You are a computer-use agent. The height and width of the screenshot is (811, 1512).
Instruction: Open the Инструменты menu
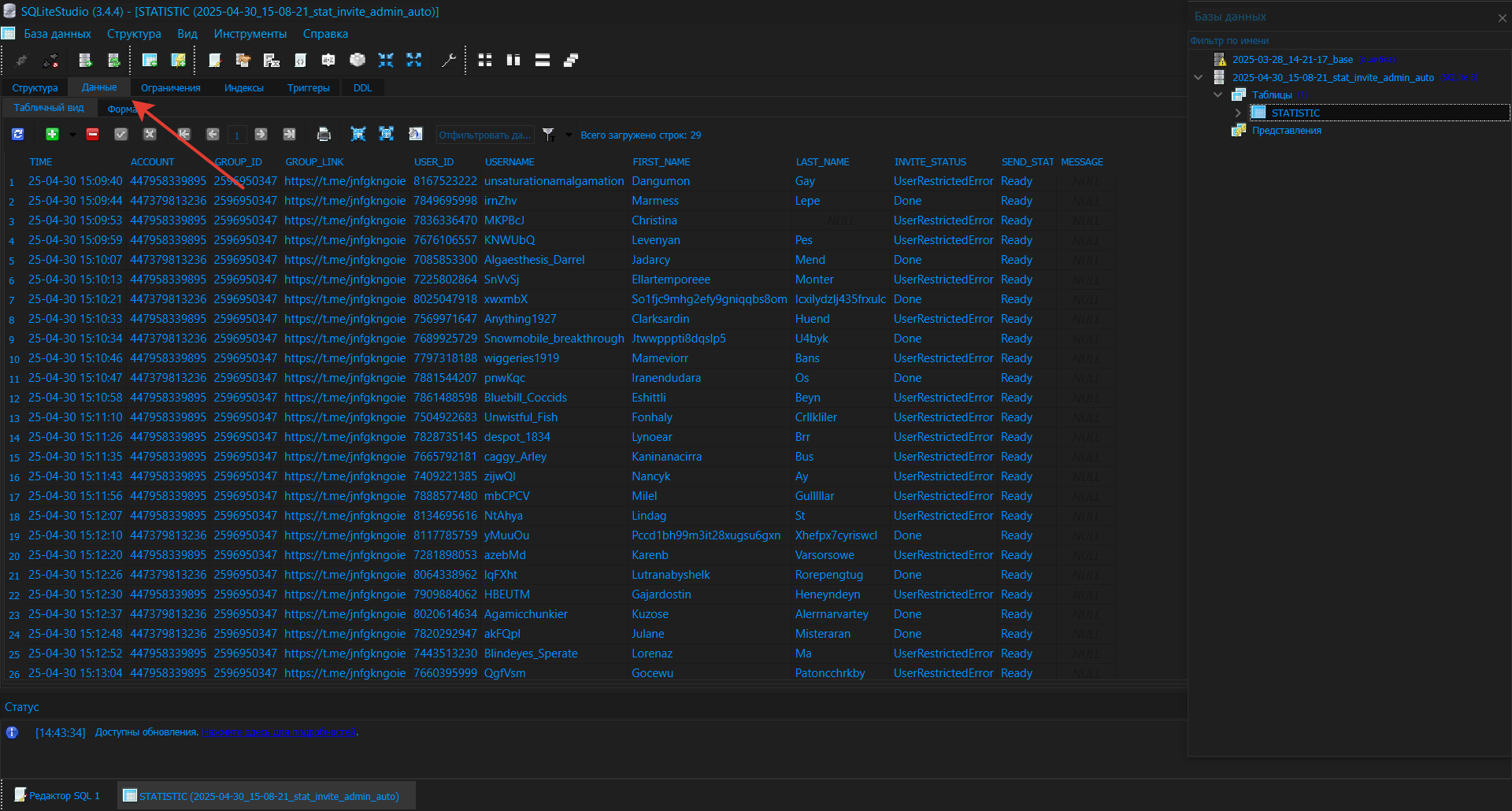[x=250, y=34]
